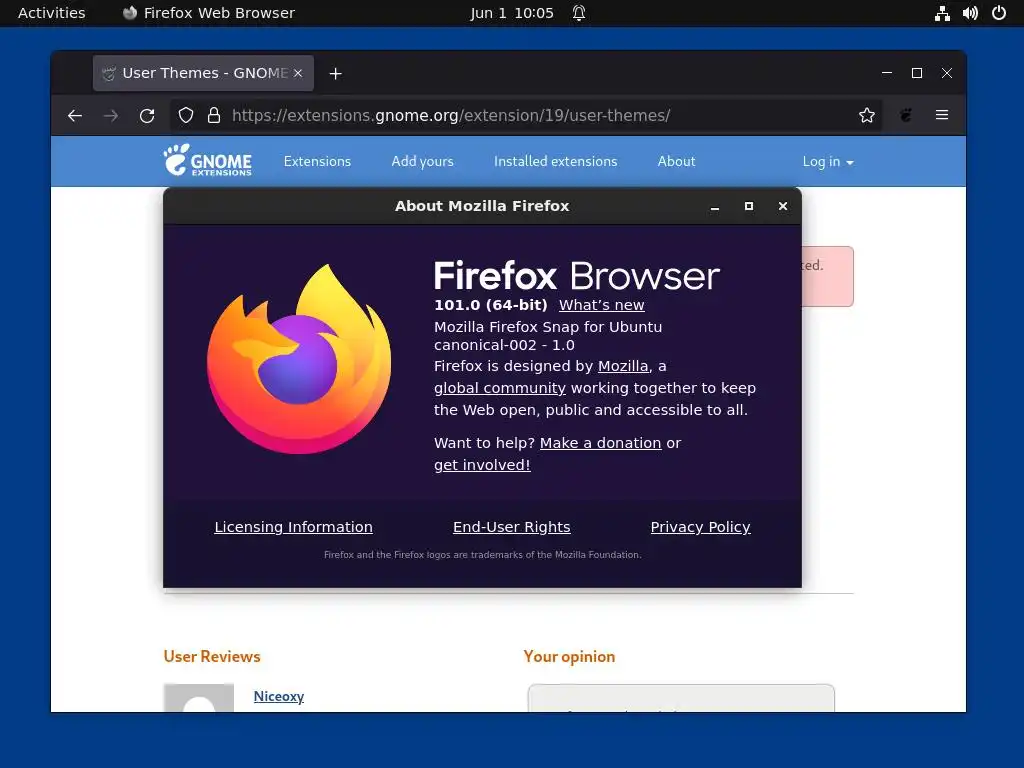Open the Add yours nav item

(423, 161)
